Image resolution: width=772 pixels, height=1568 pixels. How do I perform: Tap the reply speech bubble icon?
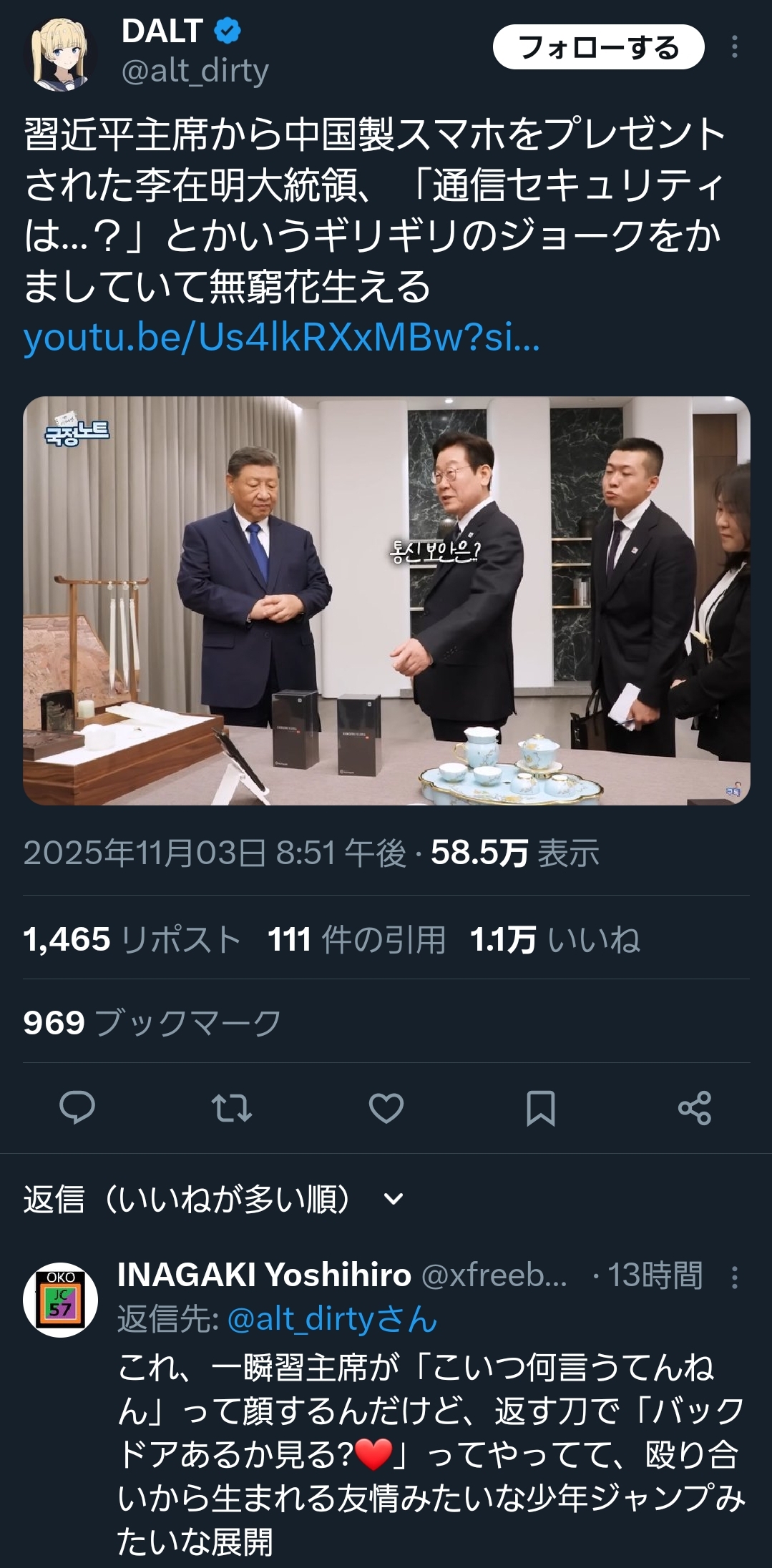pyautogui.click(x=77, y=1107)
